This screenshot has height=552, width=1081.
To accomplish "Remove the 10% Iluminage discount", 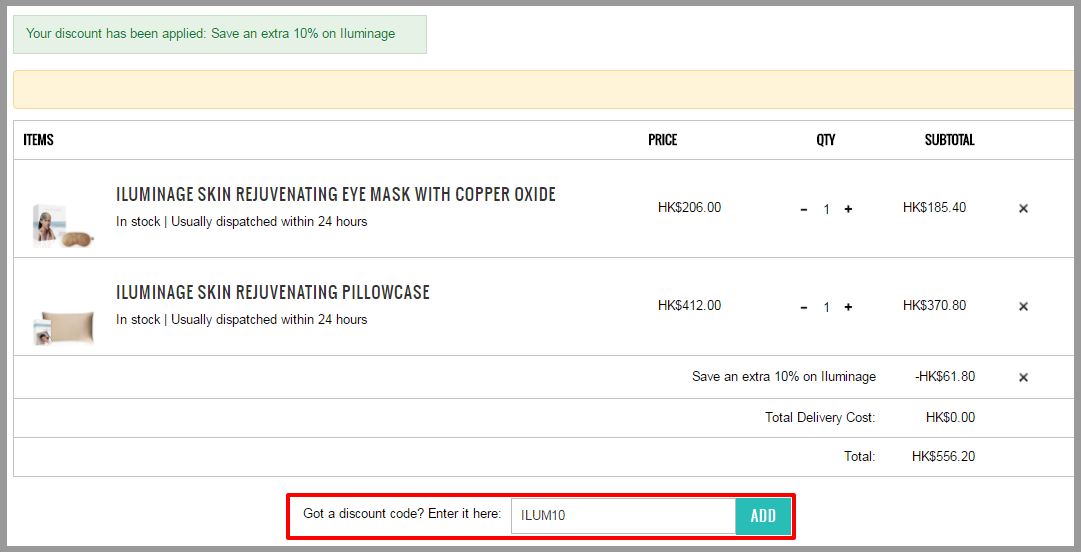I will tap(1023, 378).
